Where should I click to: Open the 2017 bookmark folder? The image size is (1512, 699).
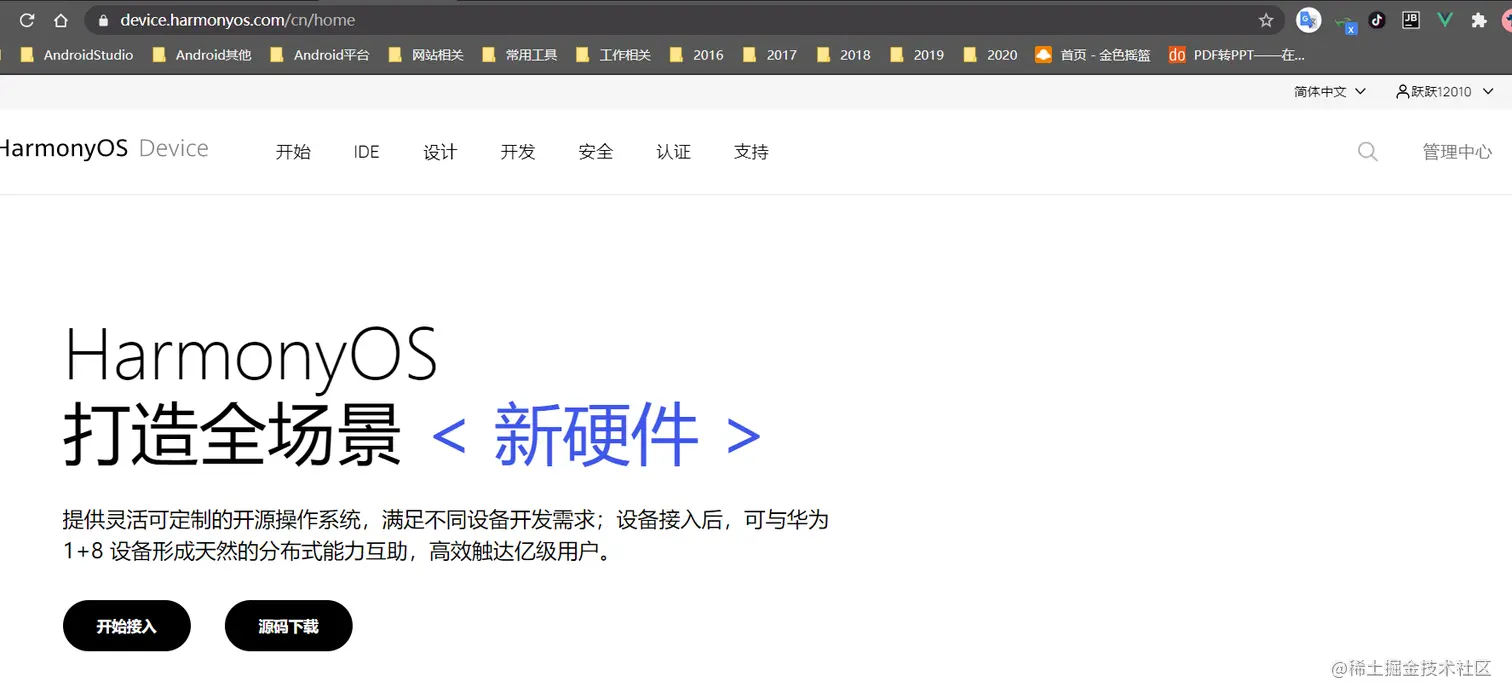[x=770, y=55]
